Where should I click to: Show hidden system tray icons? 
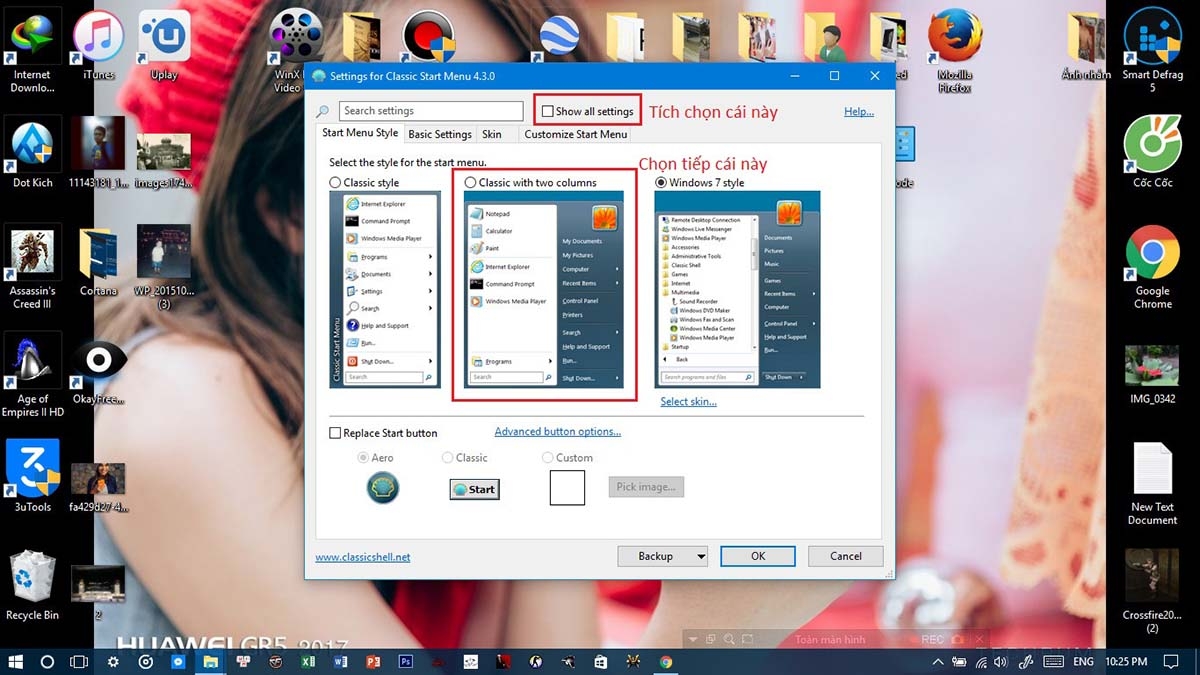click(x=937, y=662)
